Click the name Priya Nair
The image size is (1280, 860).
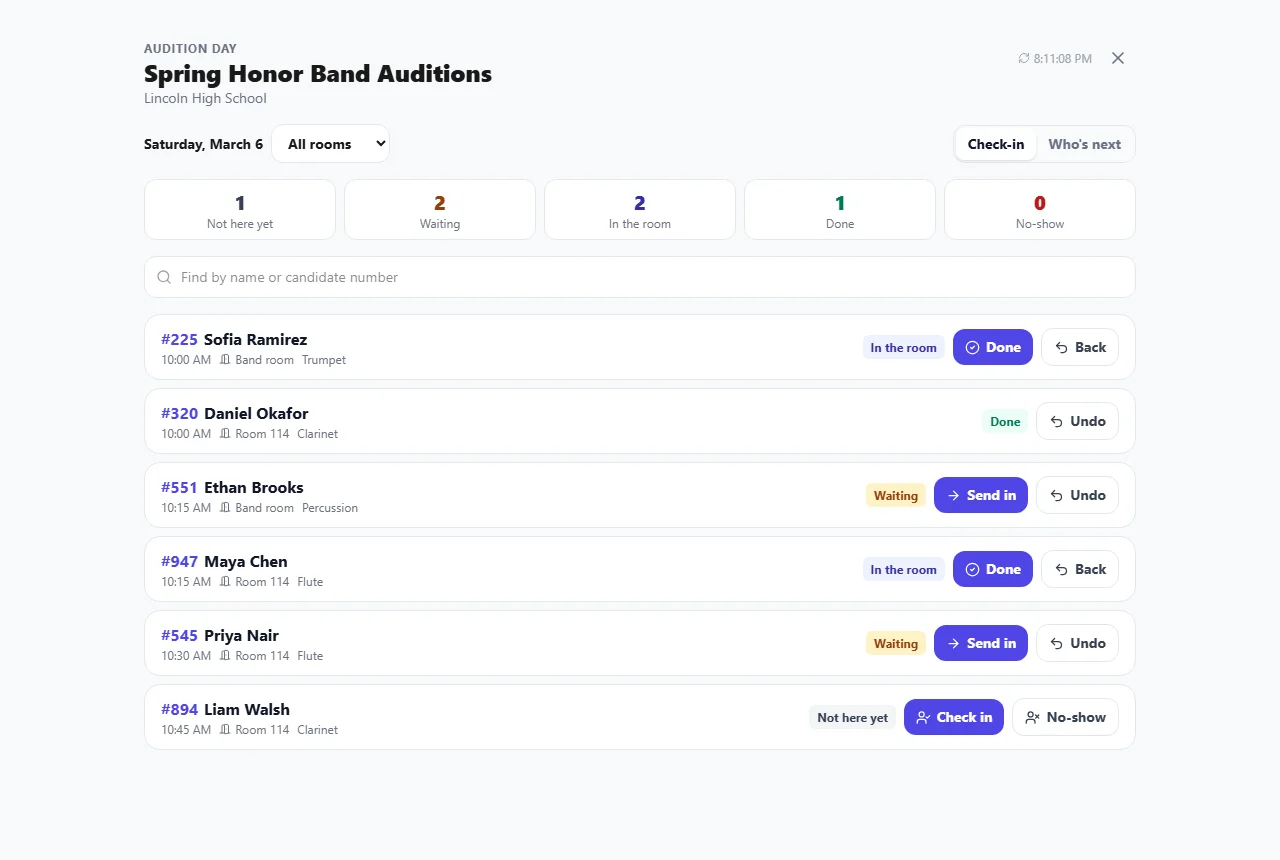click(x=241, y=636)
